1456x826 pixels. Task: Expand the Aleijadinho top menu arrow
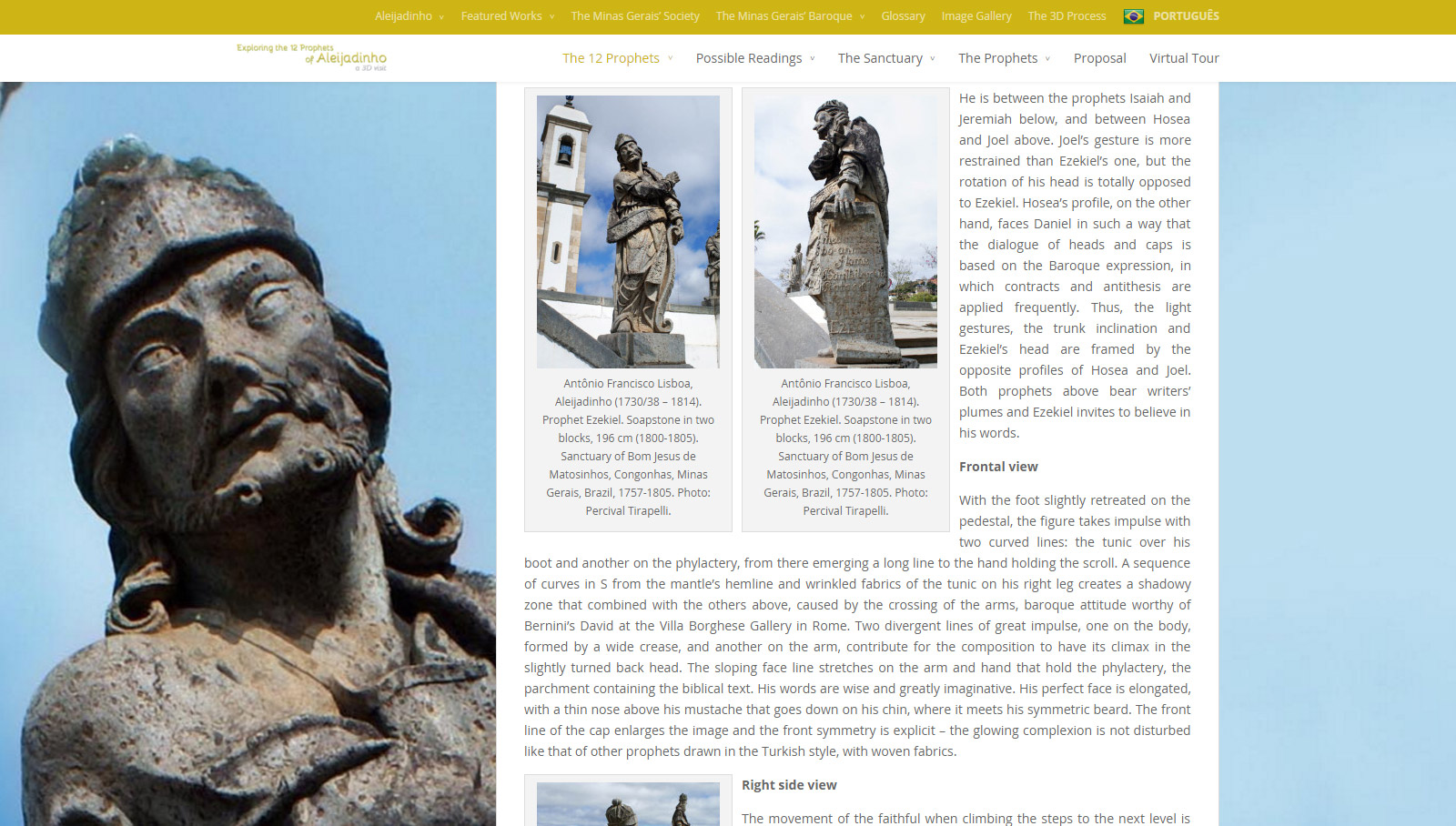(441, 17)
